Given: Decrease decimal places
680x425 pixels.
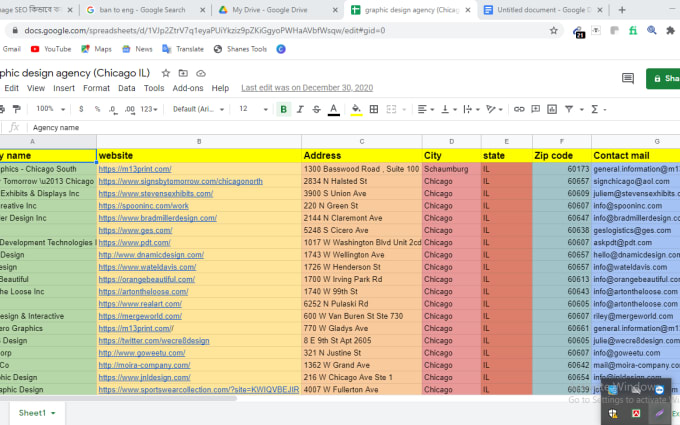Looking at the screenshot, I should 113,109.
